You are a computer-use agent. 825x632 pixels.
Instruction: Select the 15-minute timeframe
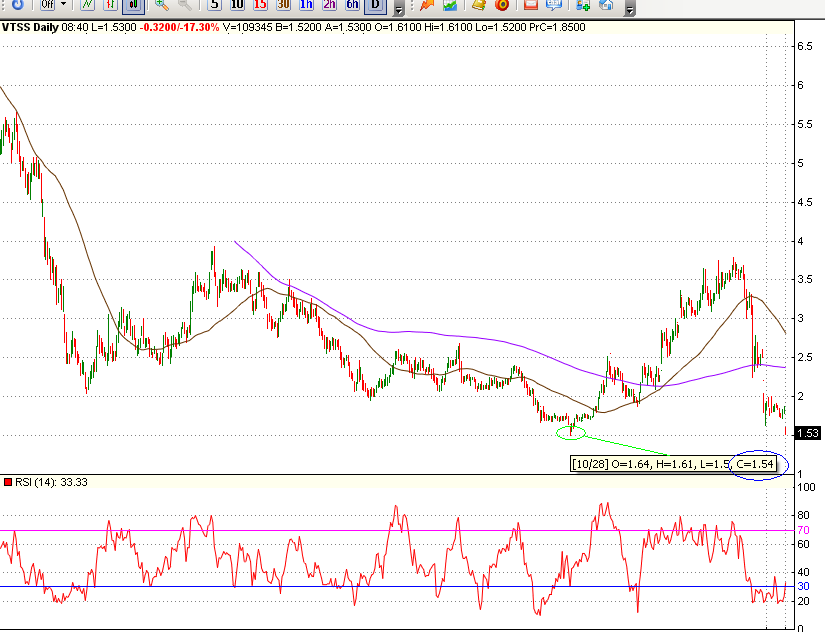point(258,6)
